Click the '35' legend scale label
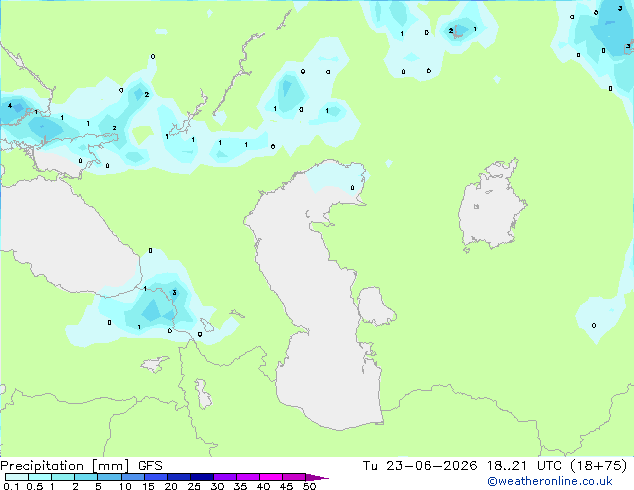The height and width of the screenshot is (490, 634). click(241, 486)
